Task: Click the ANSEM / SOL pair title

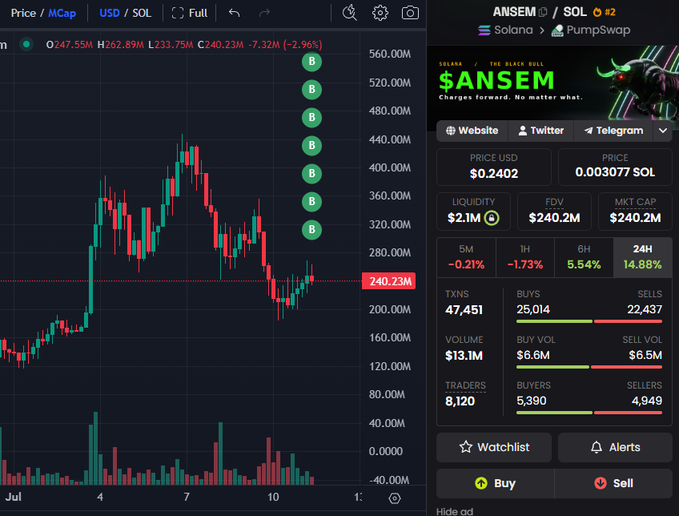Action: (540, 12)
